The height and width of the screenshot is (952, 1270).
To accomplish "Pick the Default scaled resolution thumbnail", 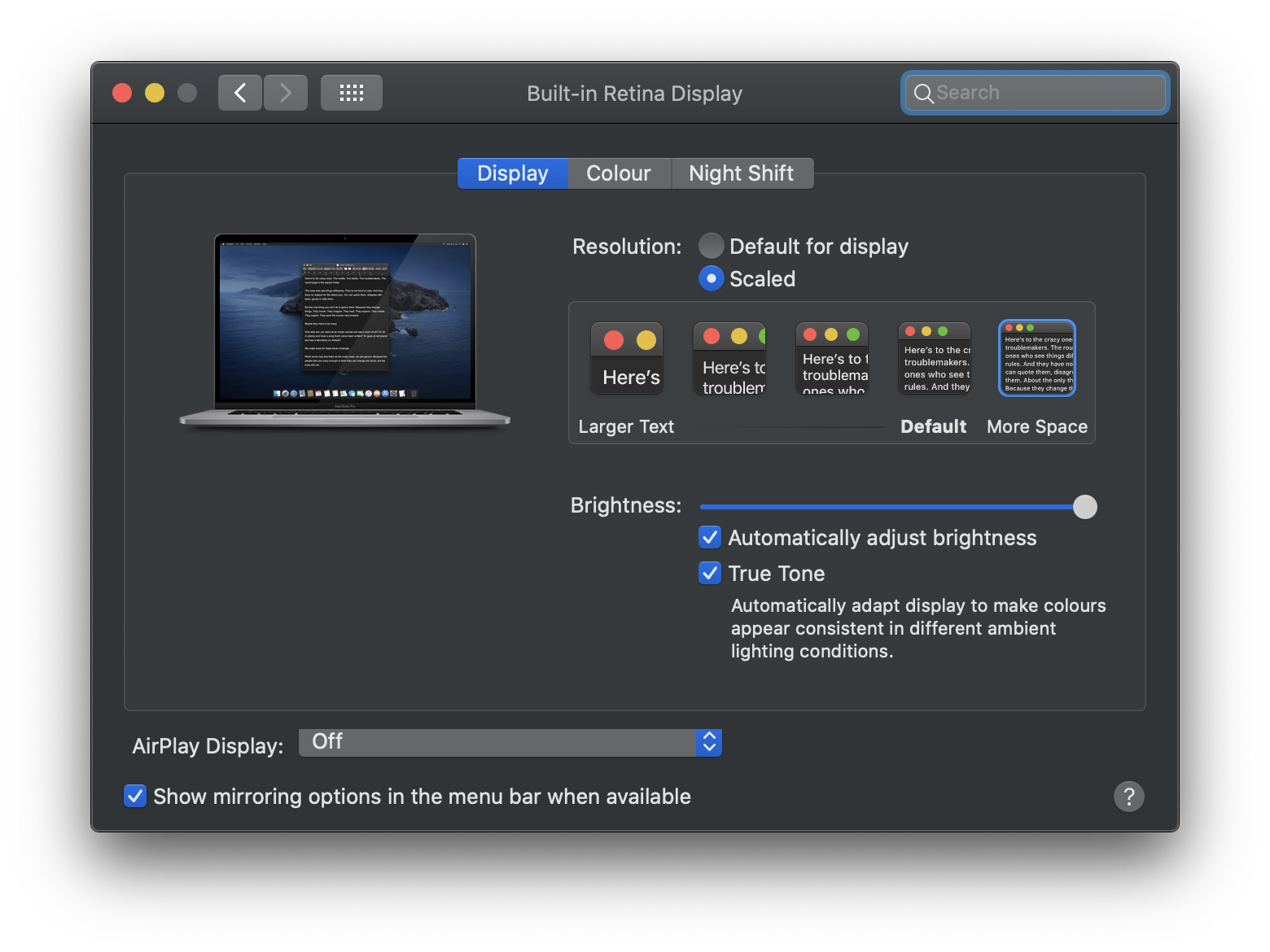I will click(x=935, y=359).
